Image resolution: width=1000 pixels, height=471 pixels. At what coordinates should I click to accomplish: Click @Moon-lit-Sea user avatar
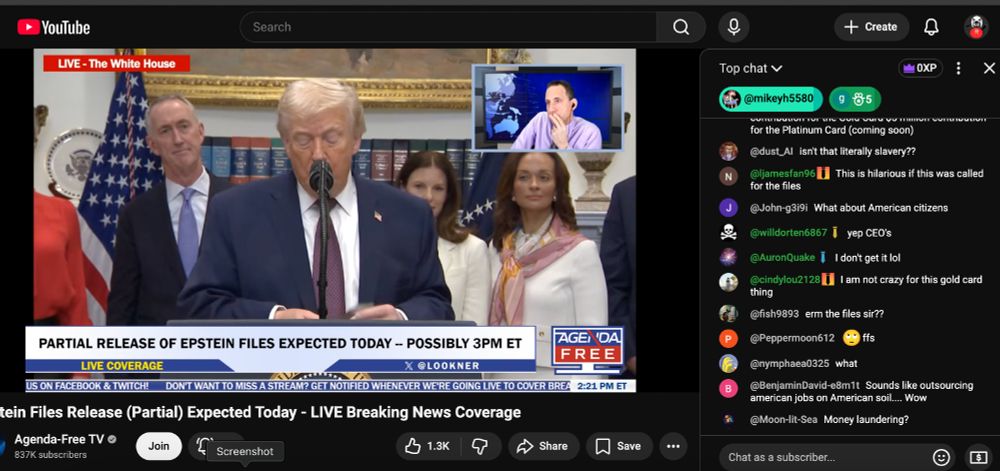728,419
